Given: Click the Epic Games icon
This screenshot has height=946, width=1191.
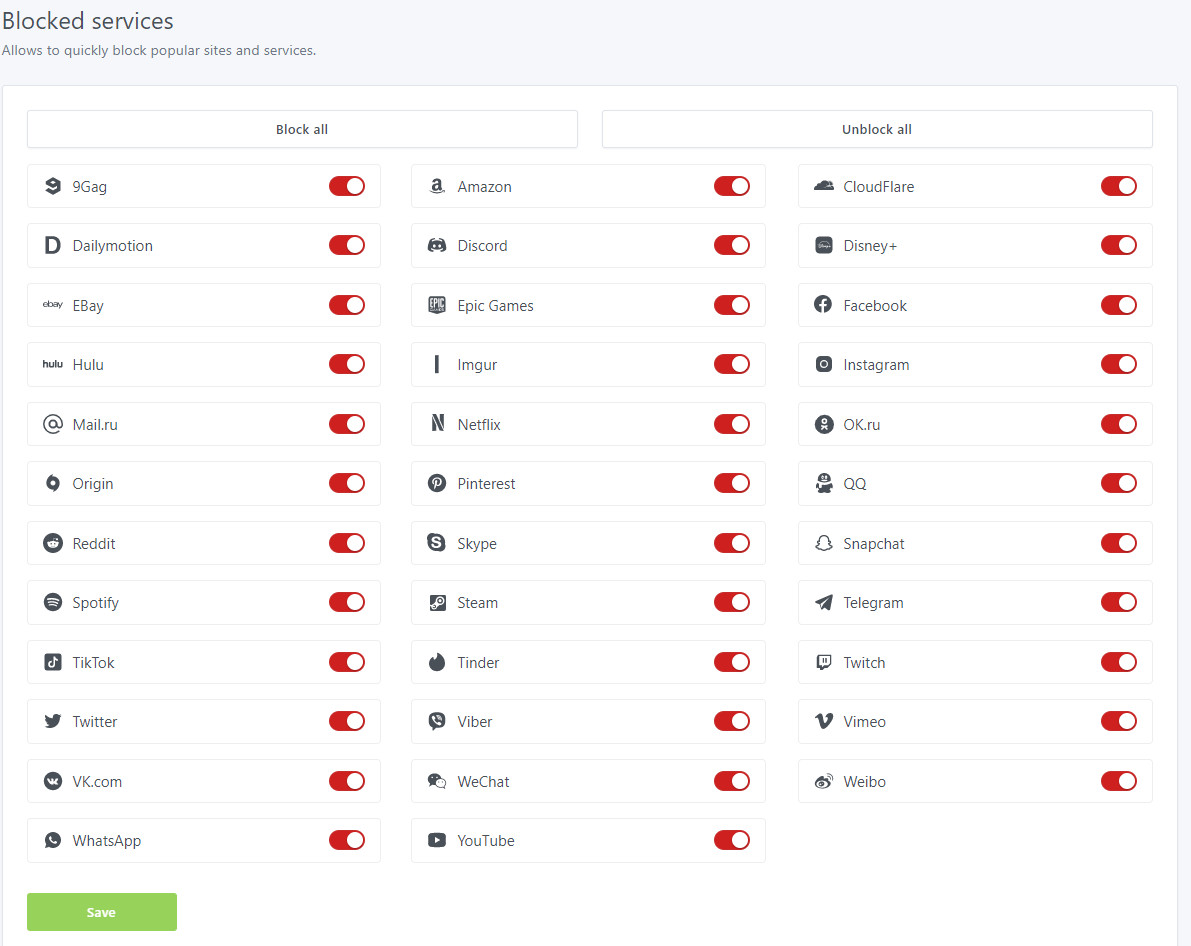Looking at the screenshot, I should (437, 305).
